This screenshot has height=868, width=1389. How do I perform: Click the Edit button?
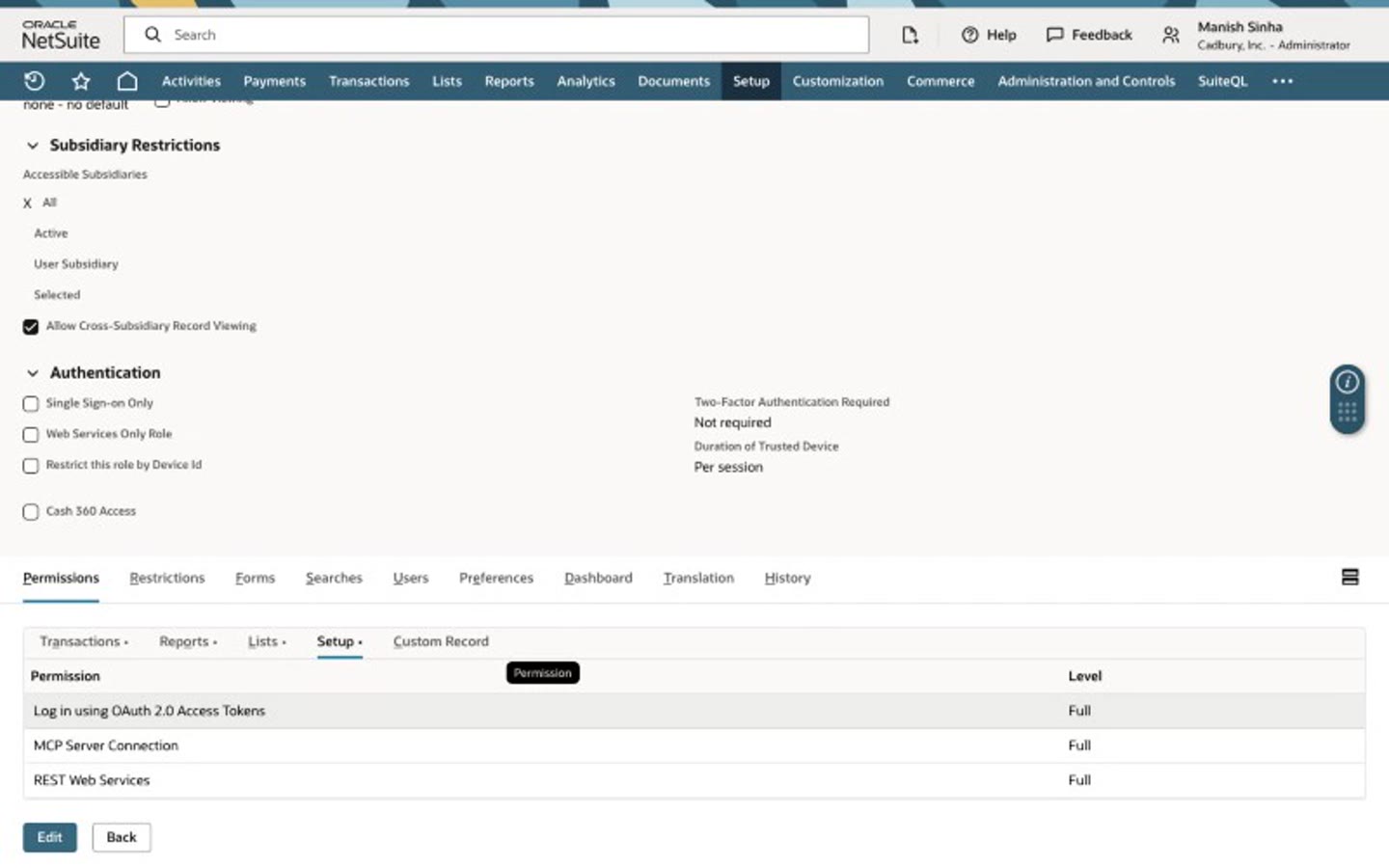[50, 837]
